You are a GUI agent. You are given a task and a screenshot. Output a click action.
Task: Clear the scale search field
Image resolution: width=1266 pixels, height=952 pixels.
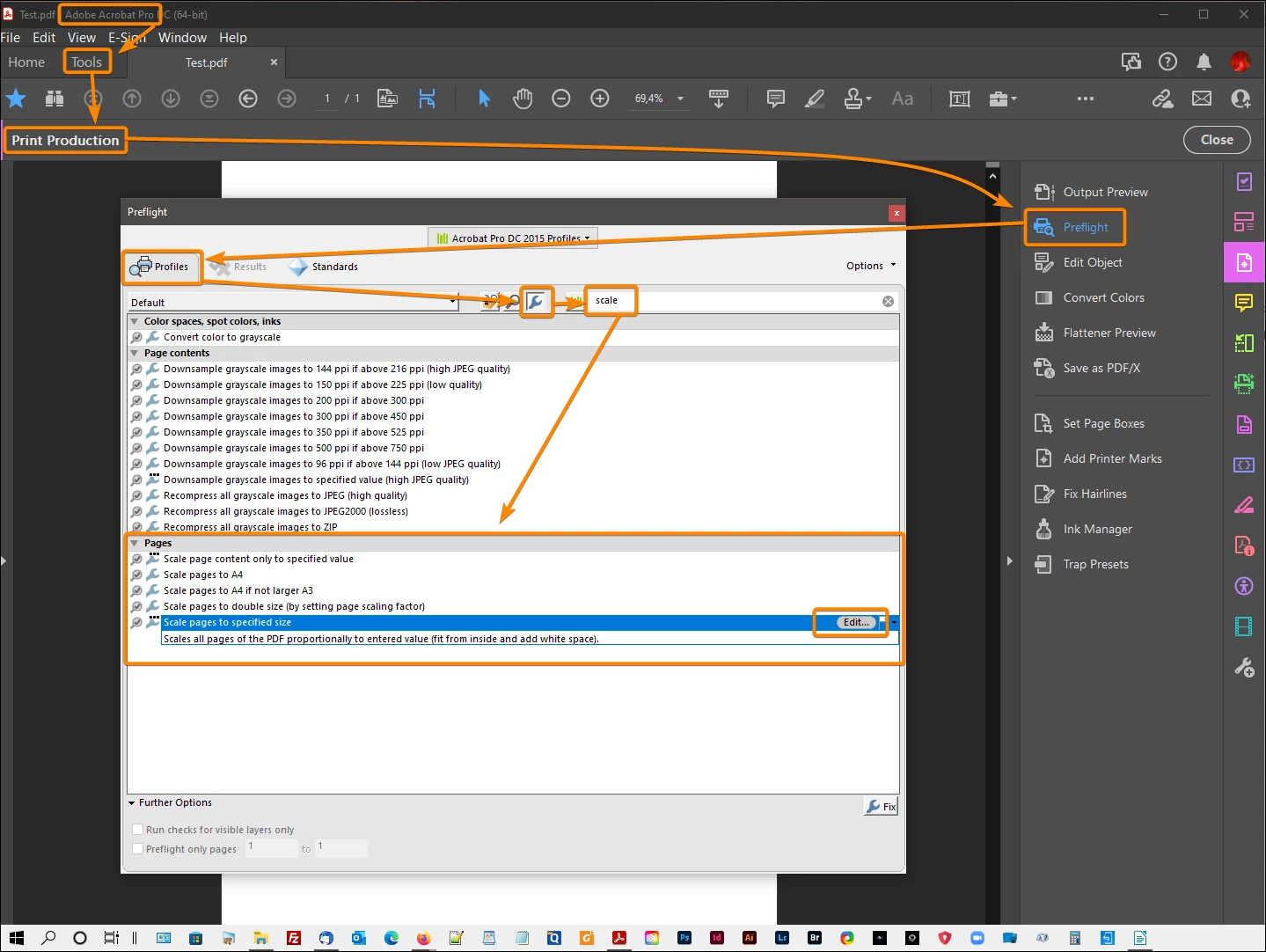point(888,301)
